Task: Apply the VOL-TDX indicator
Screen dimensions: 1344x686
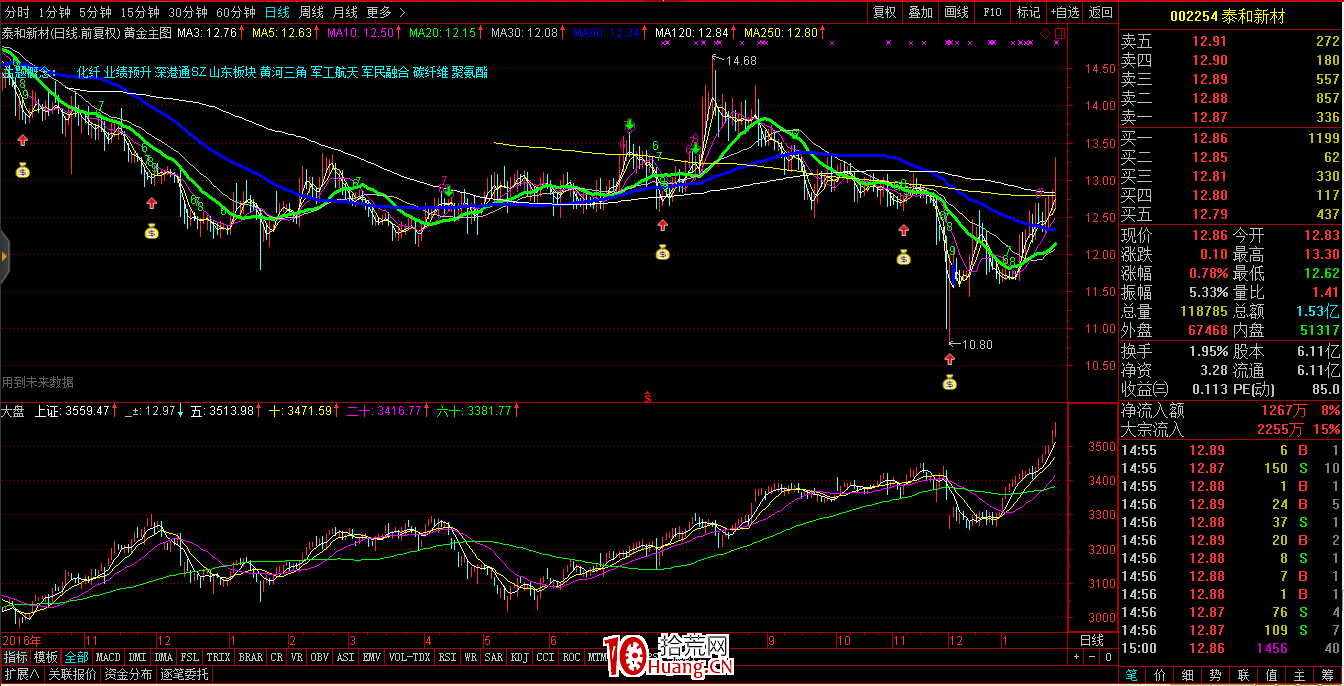Action: pos(409,657)
